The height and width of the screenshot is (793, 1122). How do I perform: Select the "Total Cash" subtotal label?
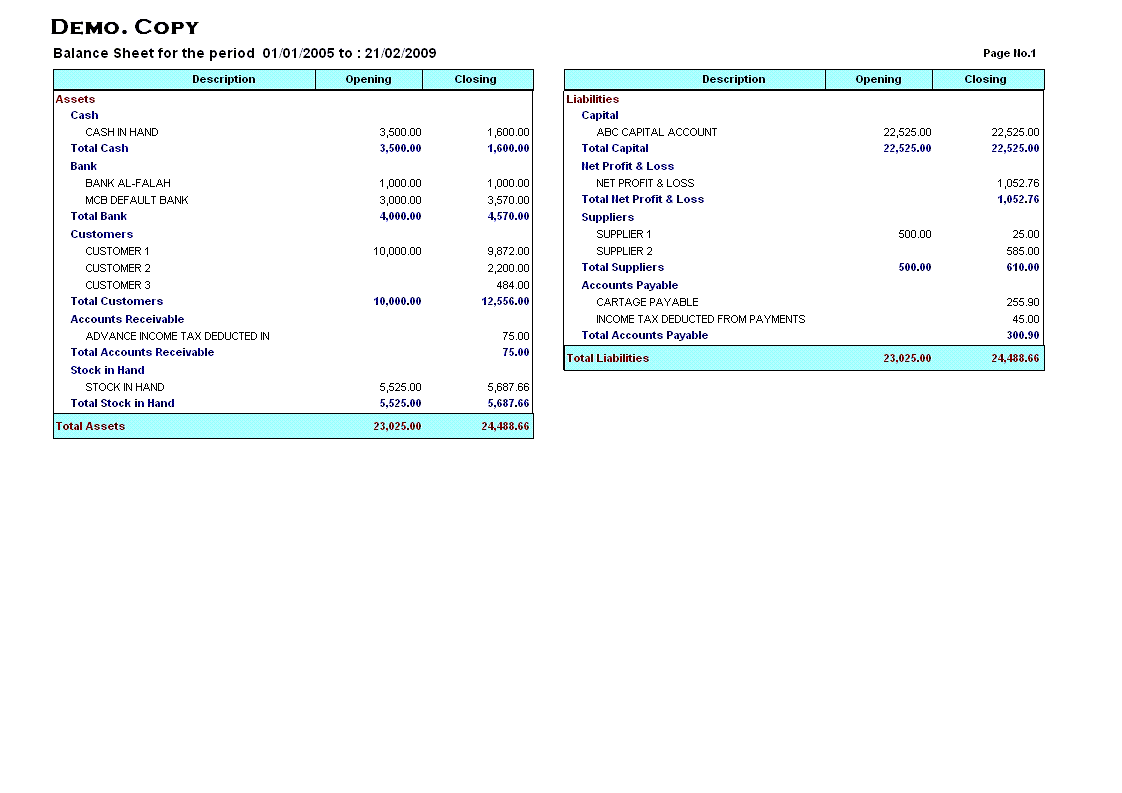click(x=99, y=148)
